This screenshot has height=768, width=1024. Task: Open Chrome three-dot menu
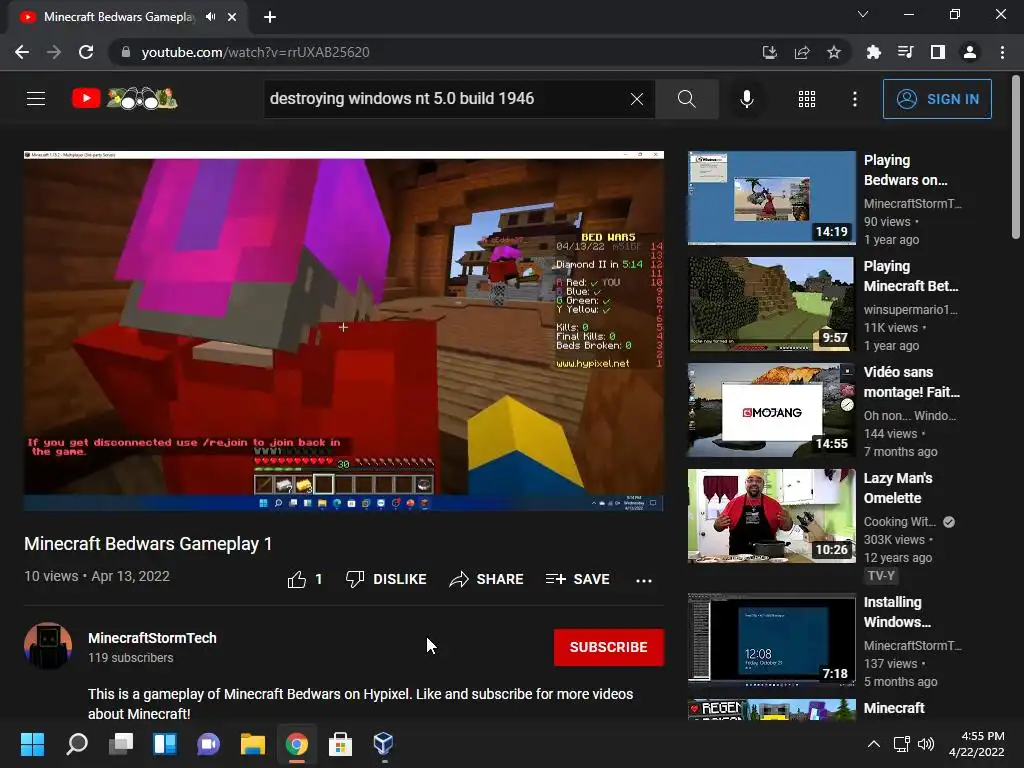coord(1002,52)
